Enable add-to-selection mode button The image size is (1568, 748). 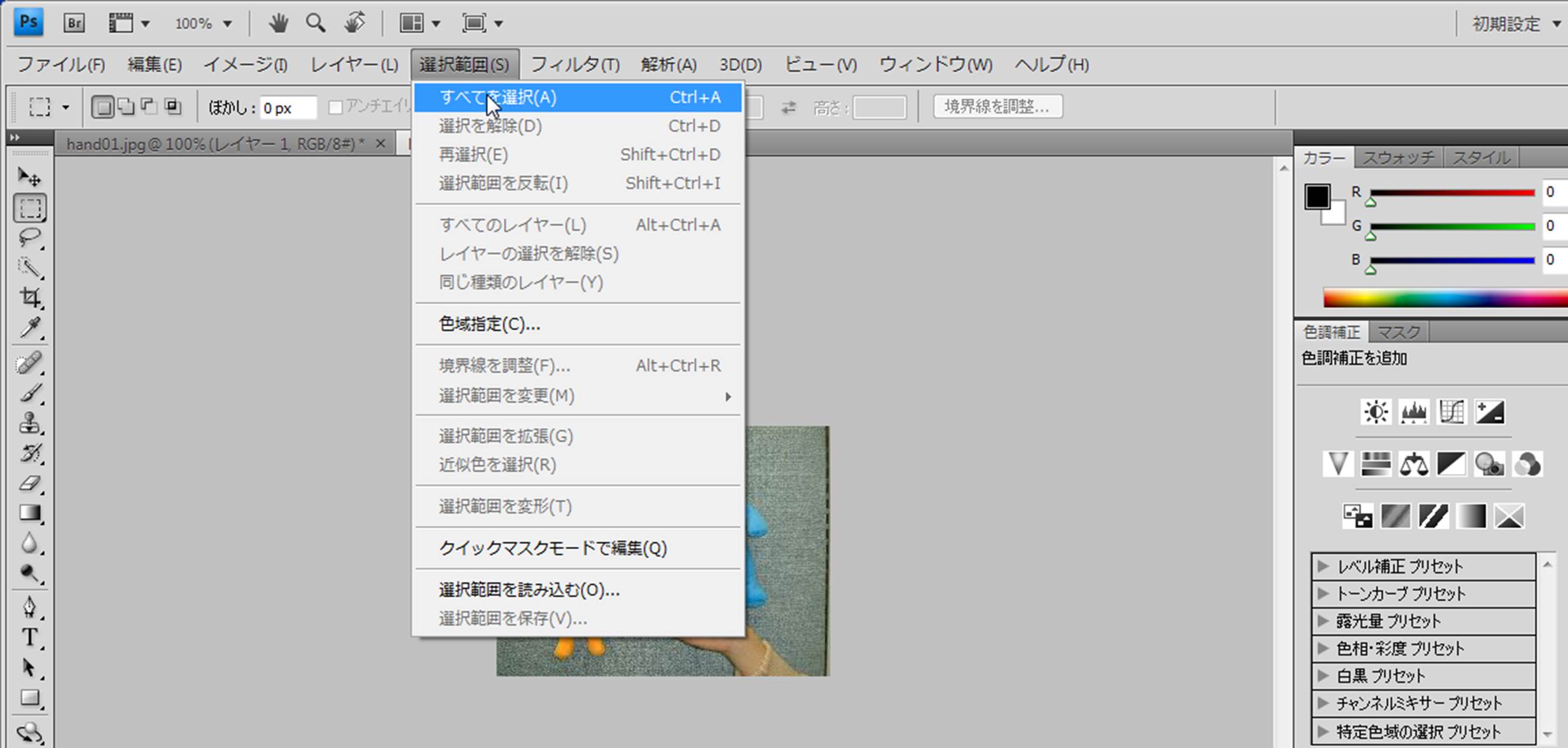[x=126, y=107]
